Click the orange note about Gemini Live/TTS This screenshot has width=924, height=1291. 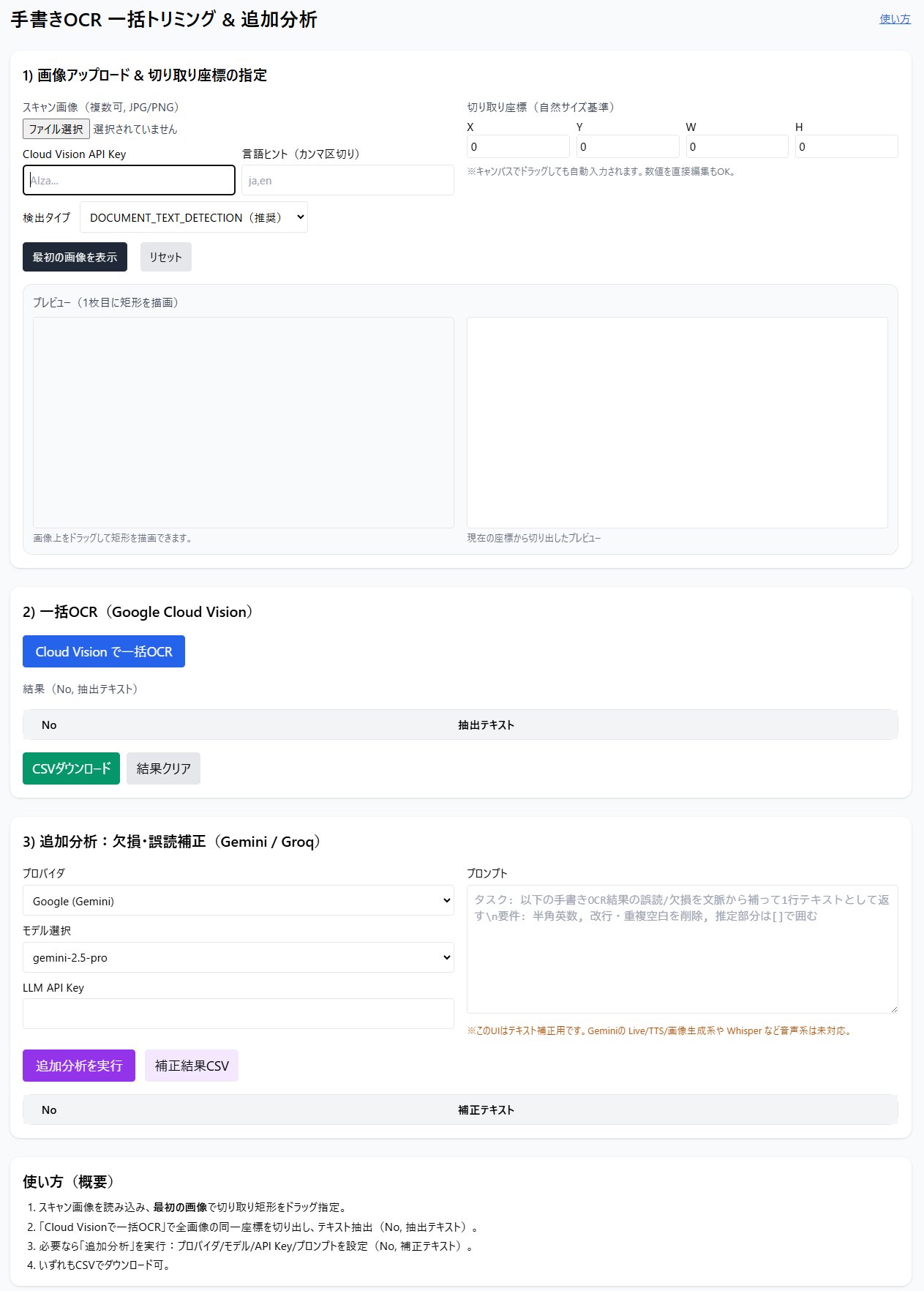pos(661,1030)
